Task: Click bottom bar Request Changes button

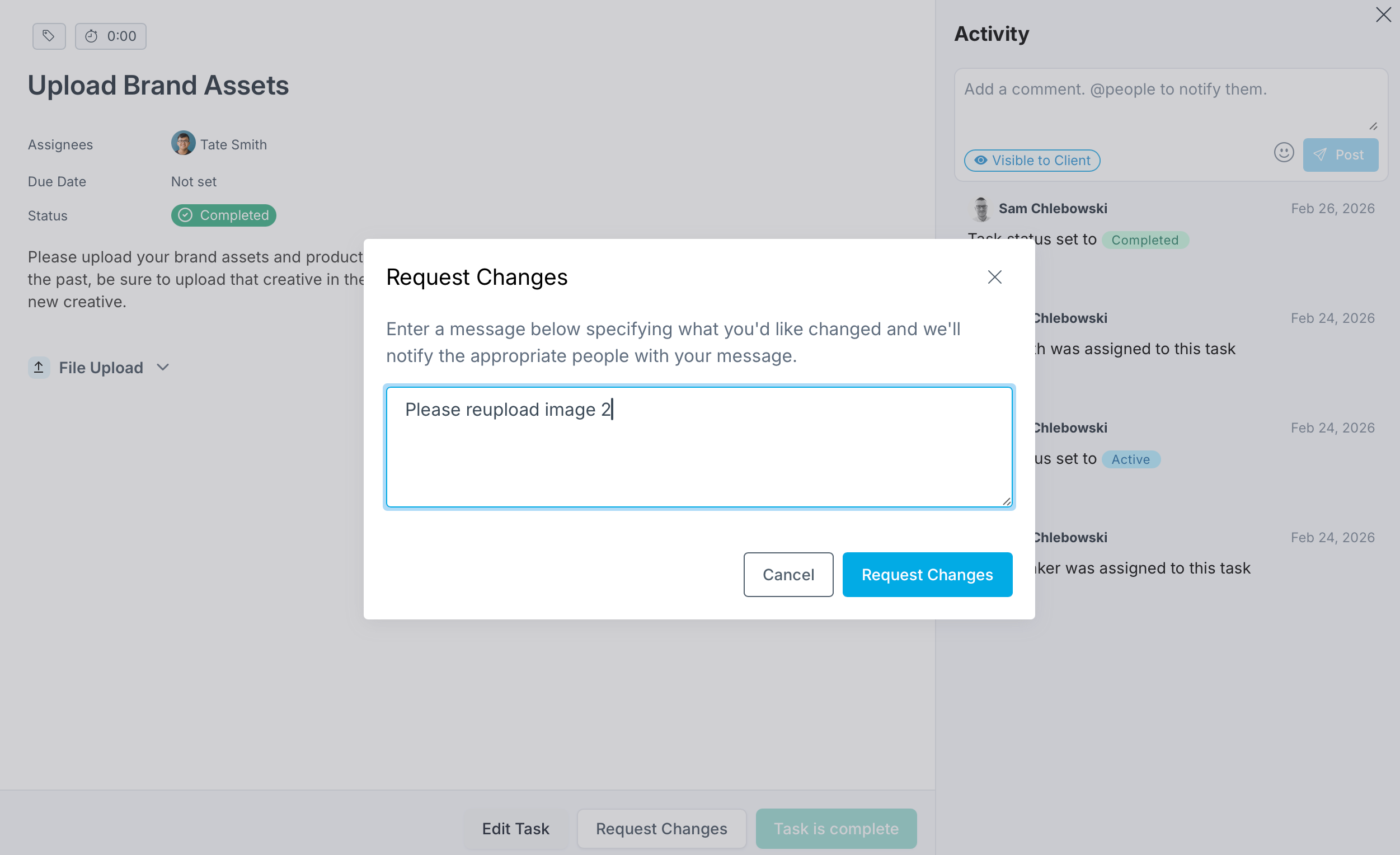Action: pos(661,828)
